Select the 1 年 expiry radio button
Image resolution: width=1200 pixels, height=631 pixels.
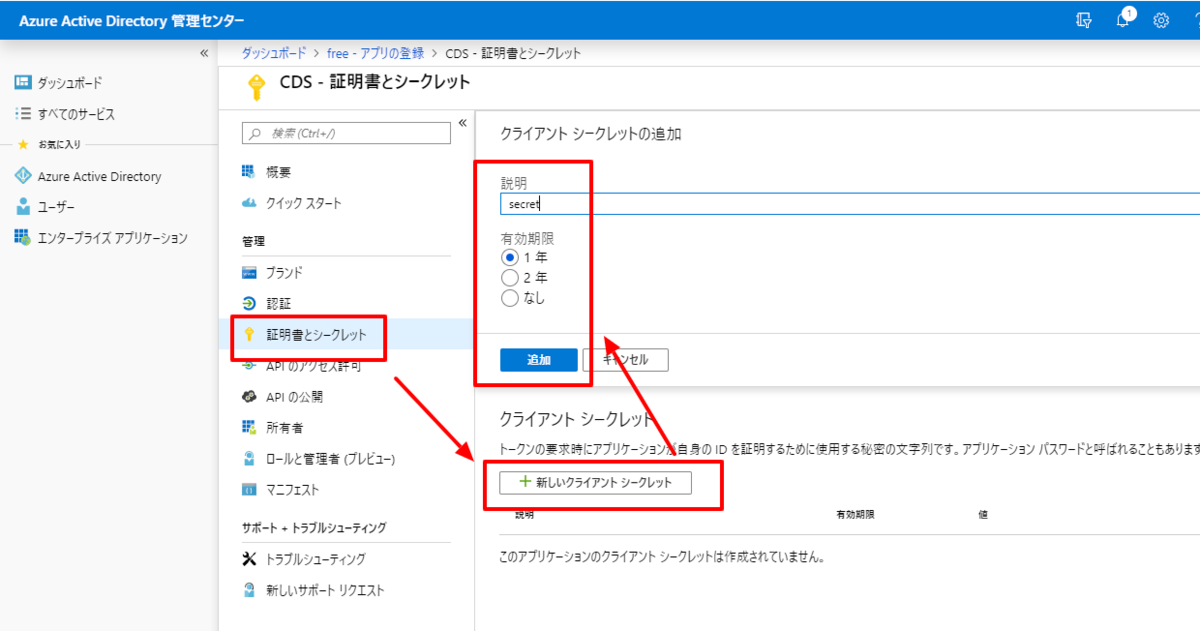click(510, 257)
